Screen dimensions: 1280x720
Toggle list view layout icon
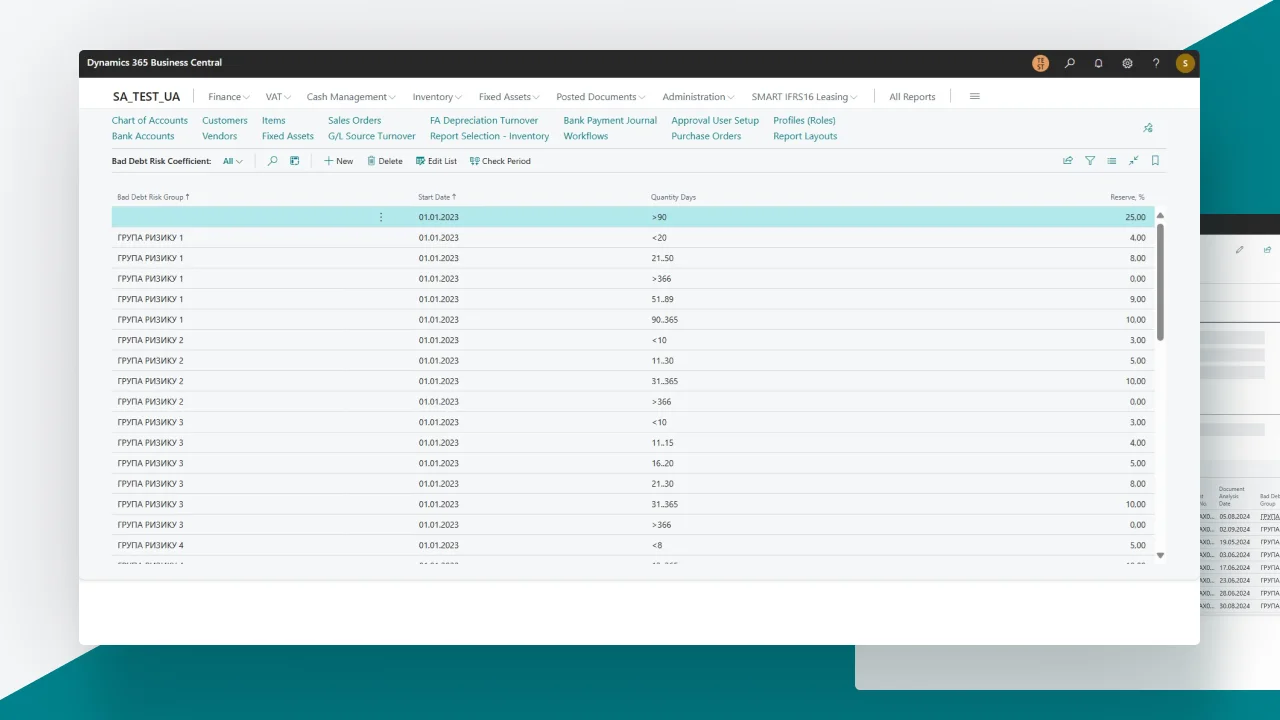pos(1112,160)
